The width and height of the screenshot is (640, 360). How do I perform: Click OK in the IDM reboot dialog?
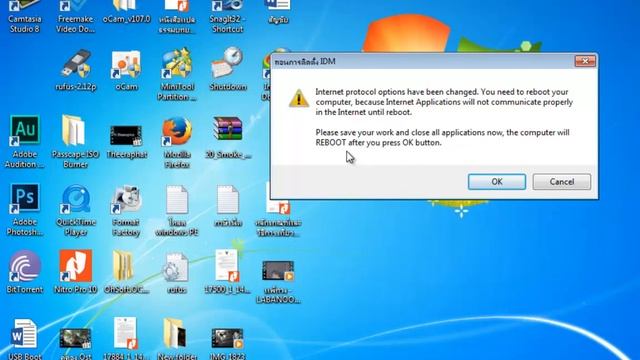click(x=497, y=182)
